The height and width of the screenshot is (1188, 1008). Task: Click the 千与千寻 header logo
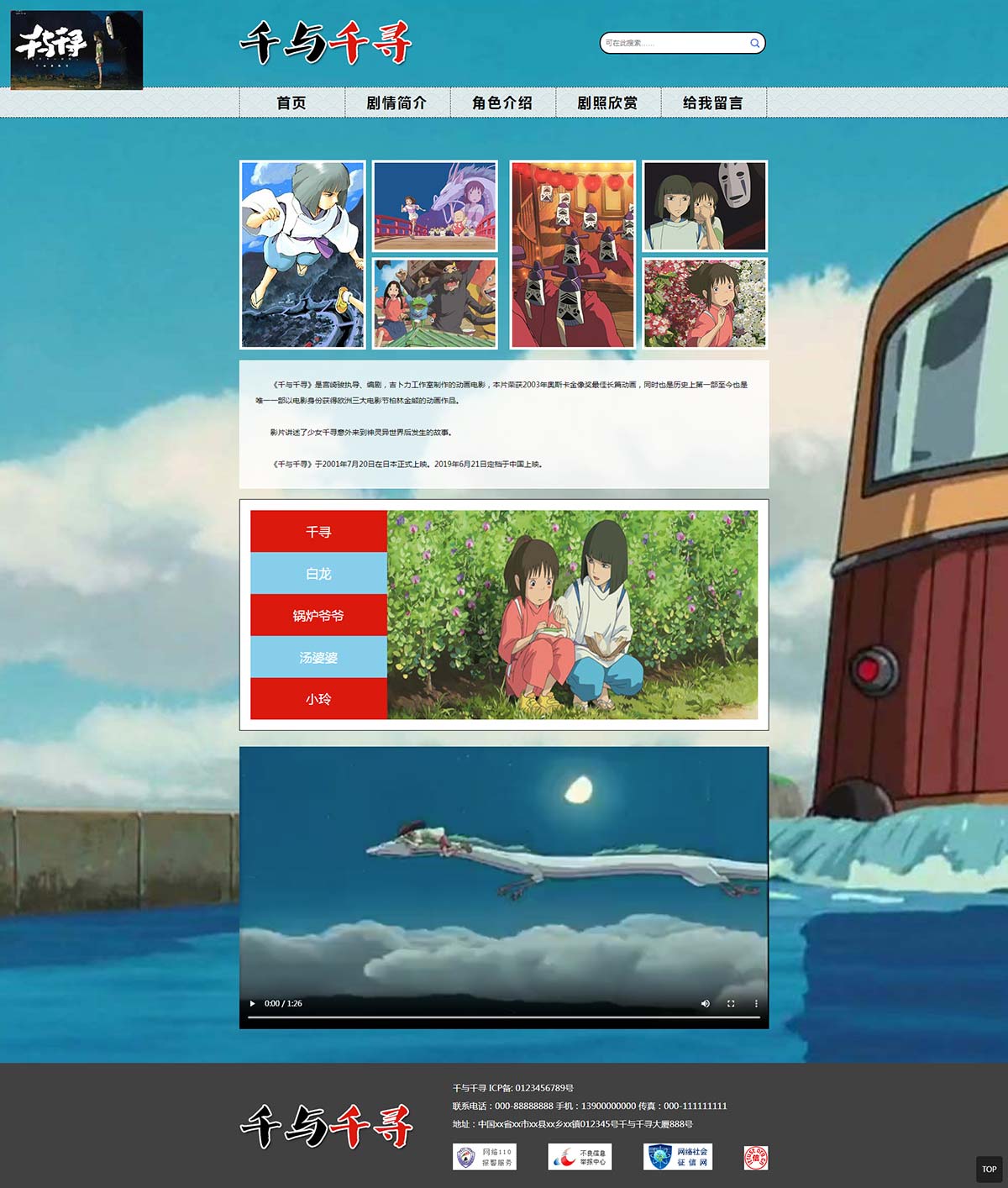coord(326,43)
